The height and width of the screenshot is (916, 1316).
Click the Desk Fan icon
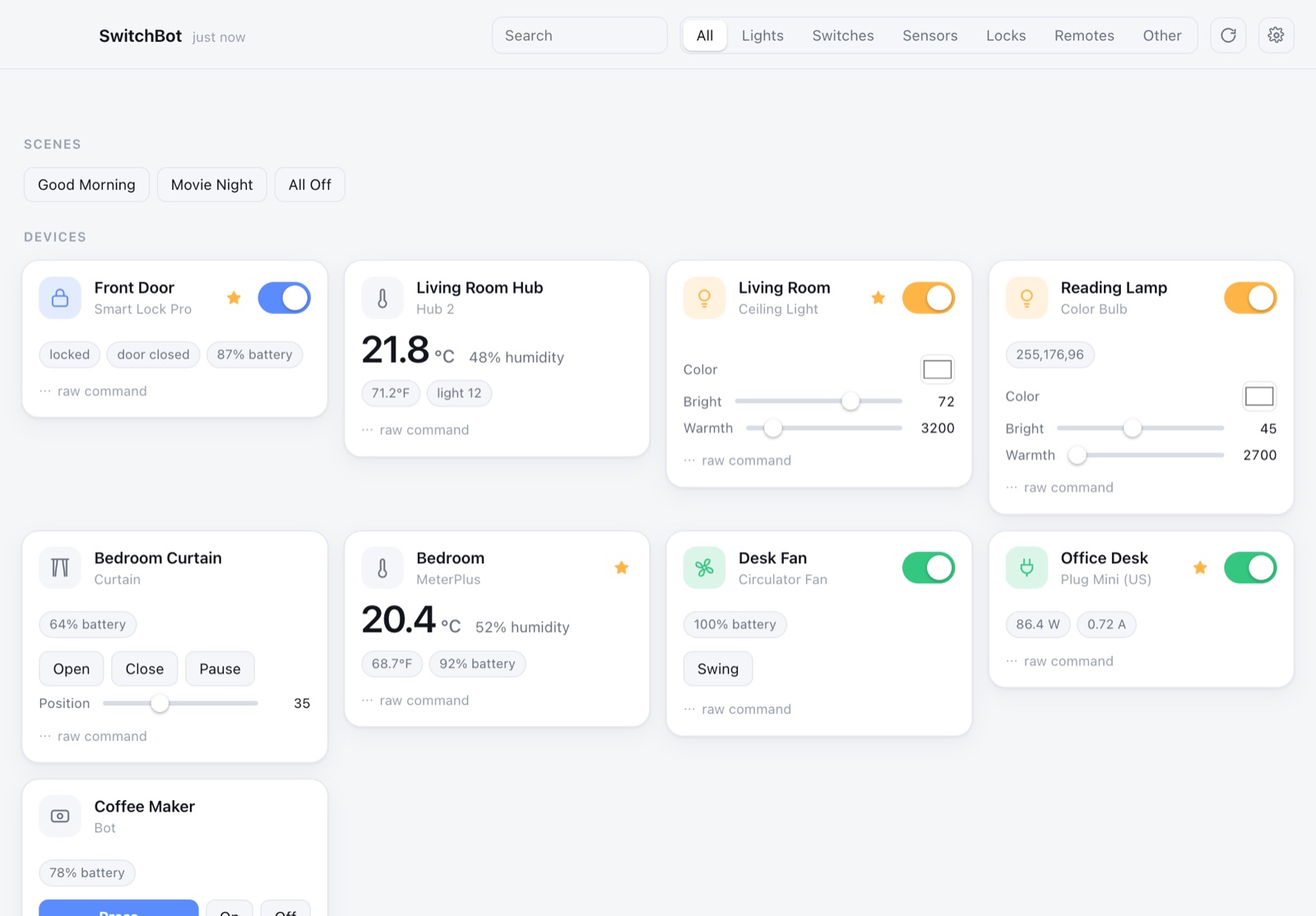coord(704,567)
